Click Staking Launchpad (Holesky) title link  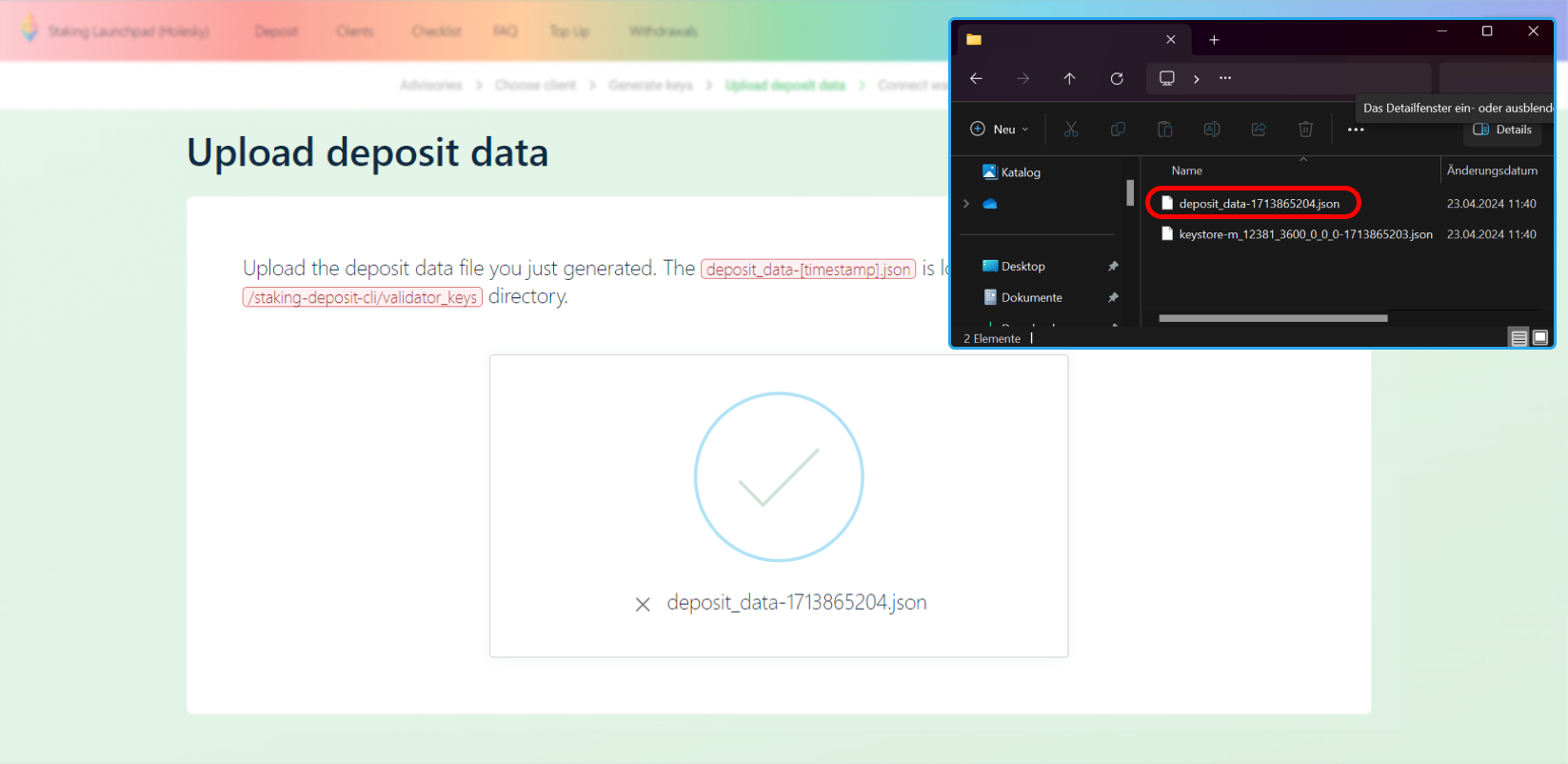129,31
